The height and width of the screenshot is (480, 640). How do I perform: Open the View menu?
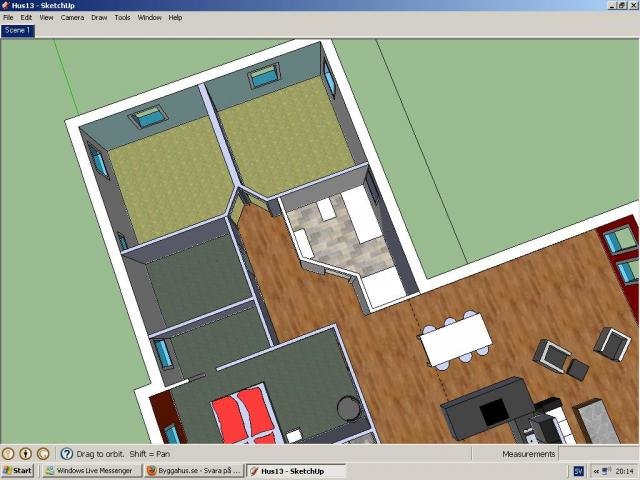point(46,17)
